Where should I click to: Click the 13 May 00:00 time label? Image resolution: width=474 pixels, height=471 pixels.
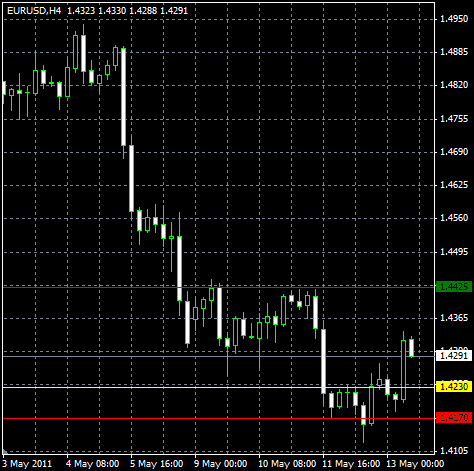tap(415, 464)
